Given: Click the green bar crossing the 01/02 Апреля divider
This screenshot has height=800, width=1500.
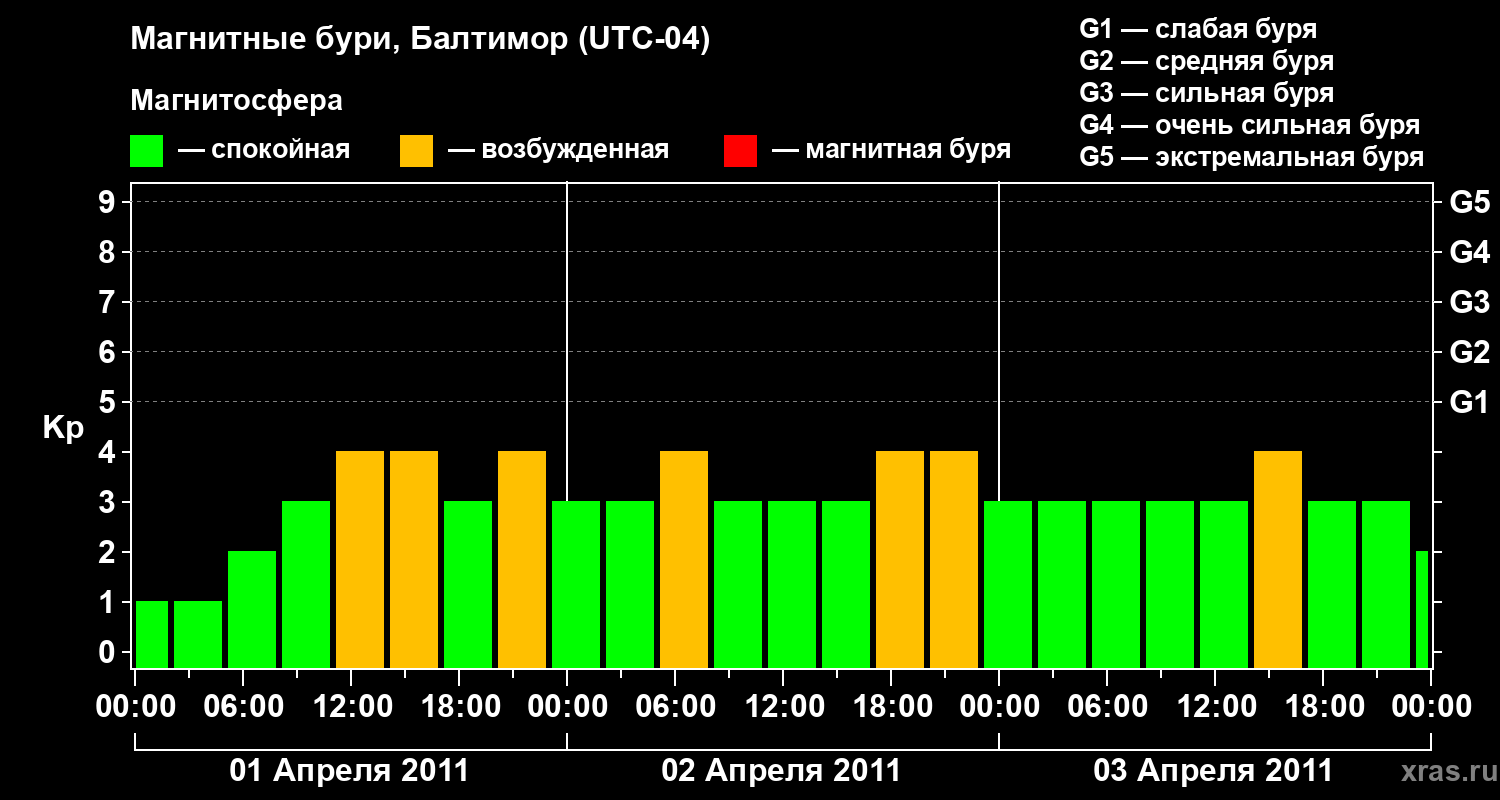Looking at the screenshot, I should point(576,584).
